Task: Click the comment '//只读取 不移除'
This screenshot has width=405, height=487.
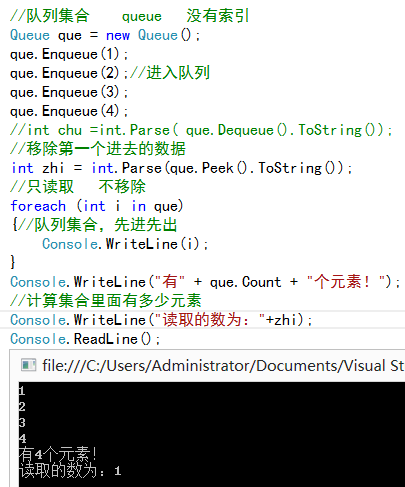Action: 78,187
